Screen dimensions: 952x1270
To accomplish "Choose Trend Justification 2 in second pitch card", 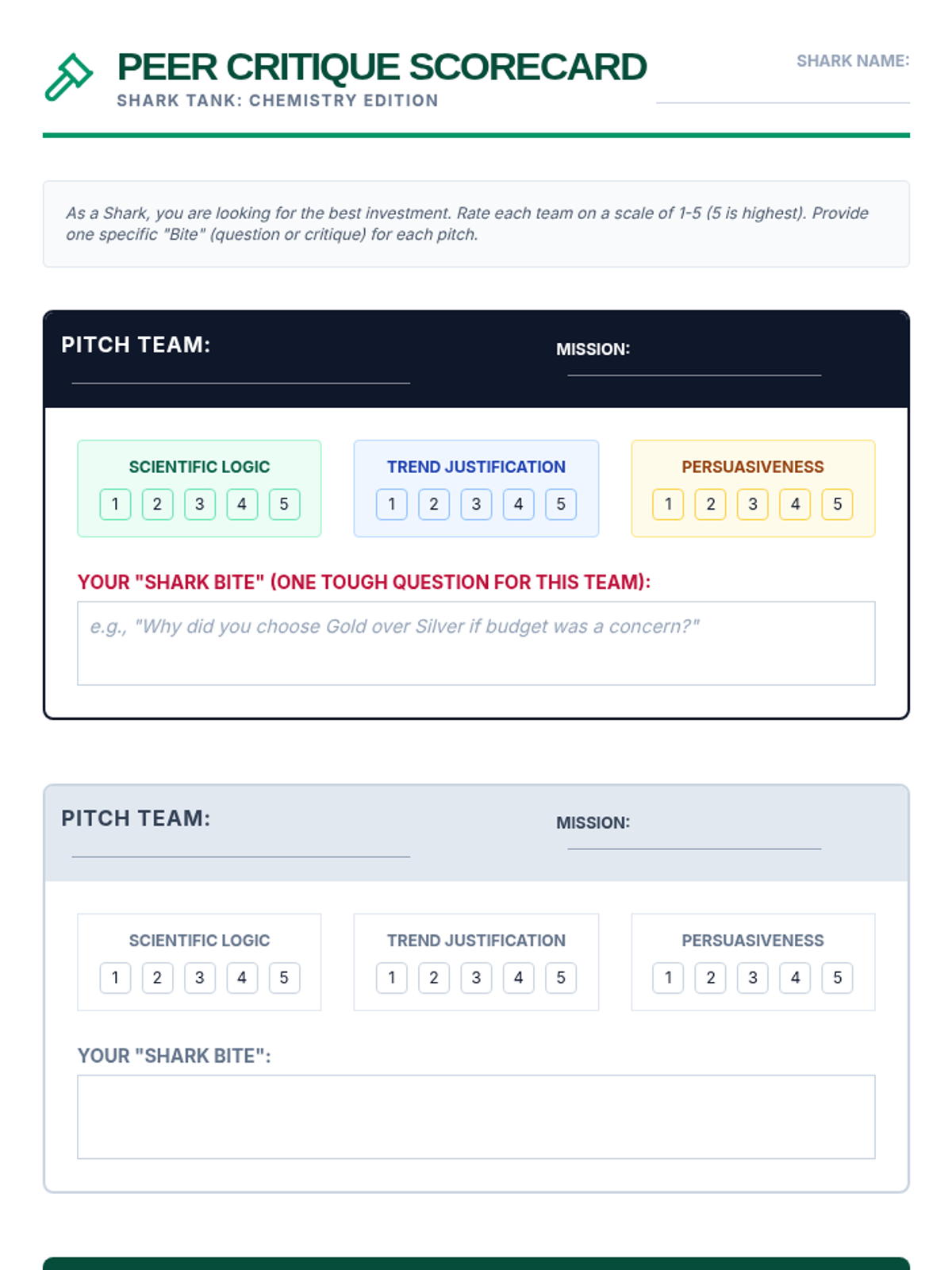I will 434,978.
